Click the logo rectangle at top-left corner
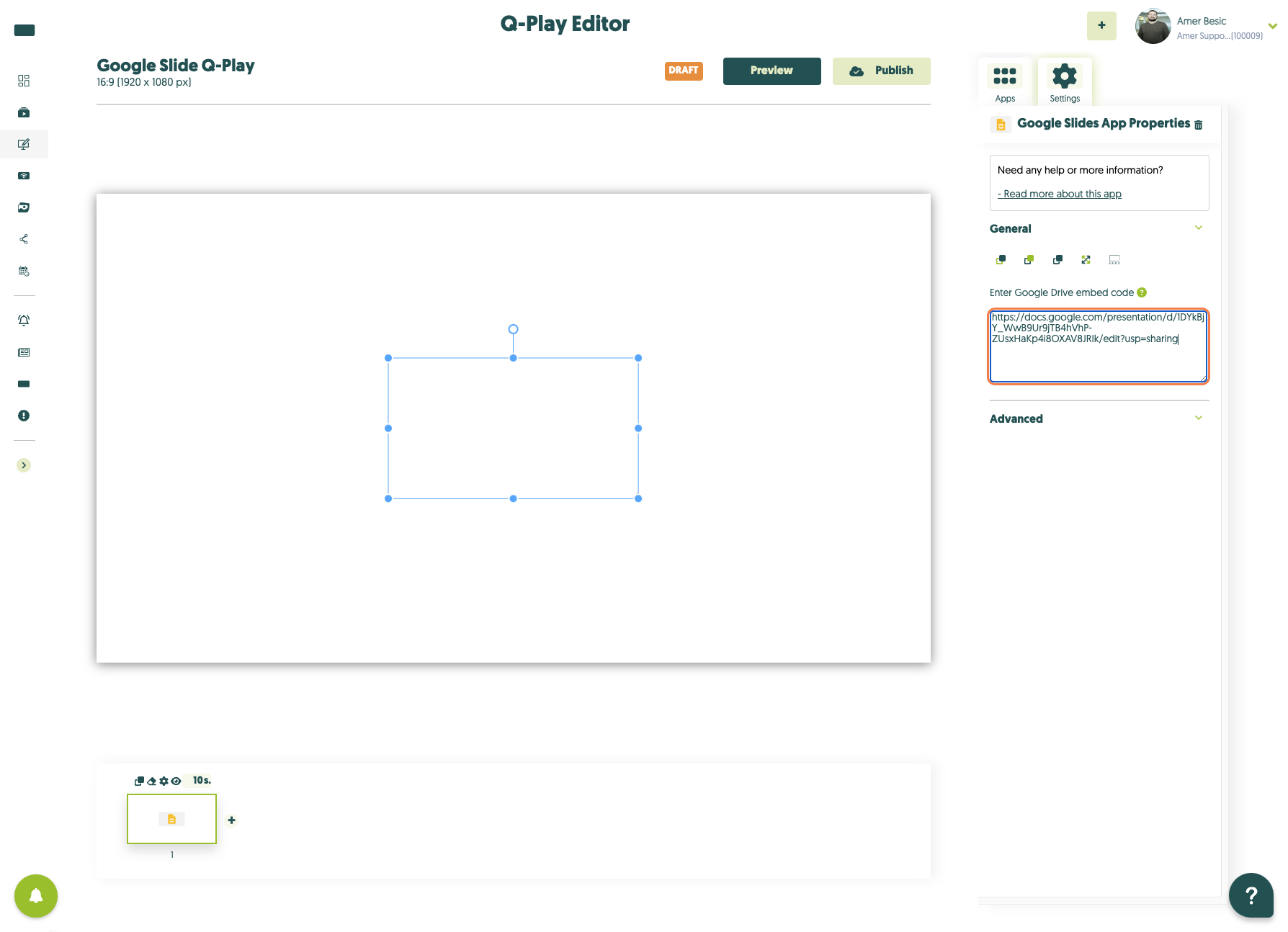Screen dimensions: 1288x932 pyautogui.click(x=24, y=30)
